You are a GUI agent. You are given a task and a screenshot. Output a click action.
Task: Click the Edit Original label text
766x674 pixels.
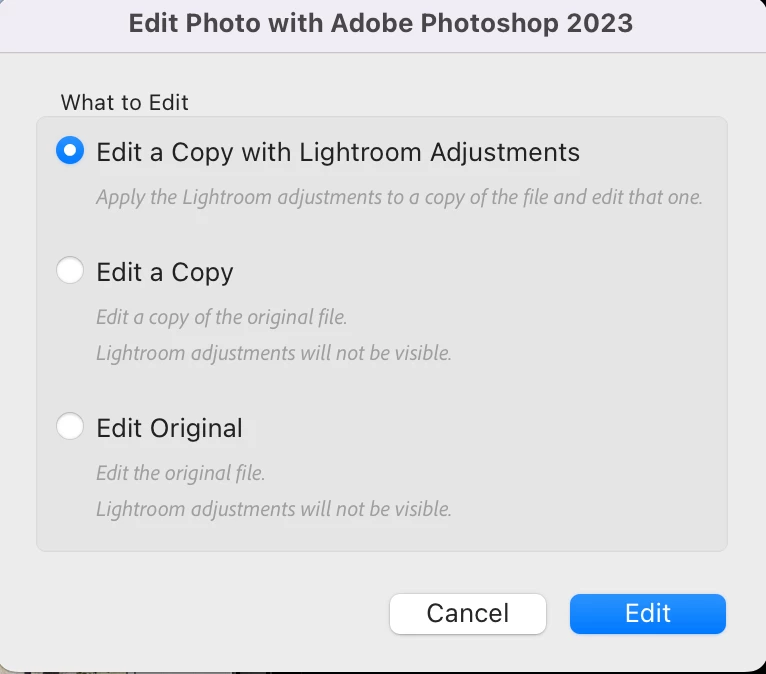coord(169,428)
